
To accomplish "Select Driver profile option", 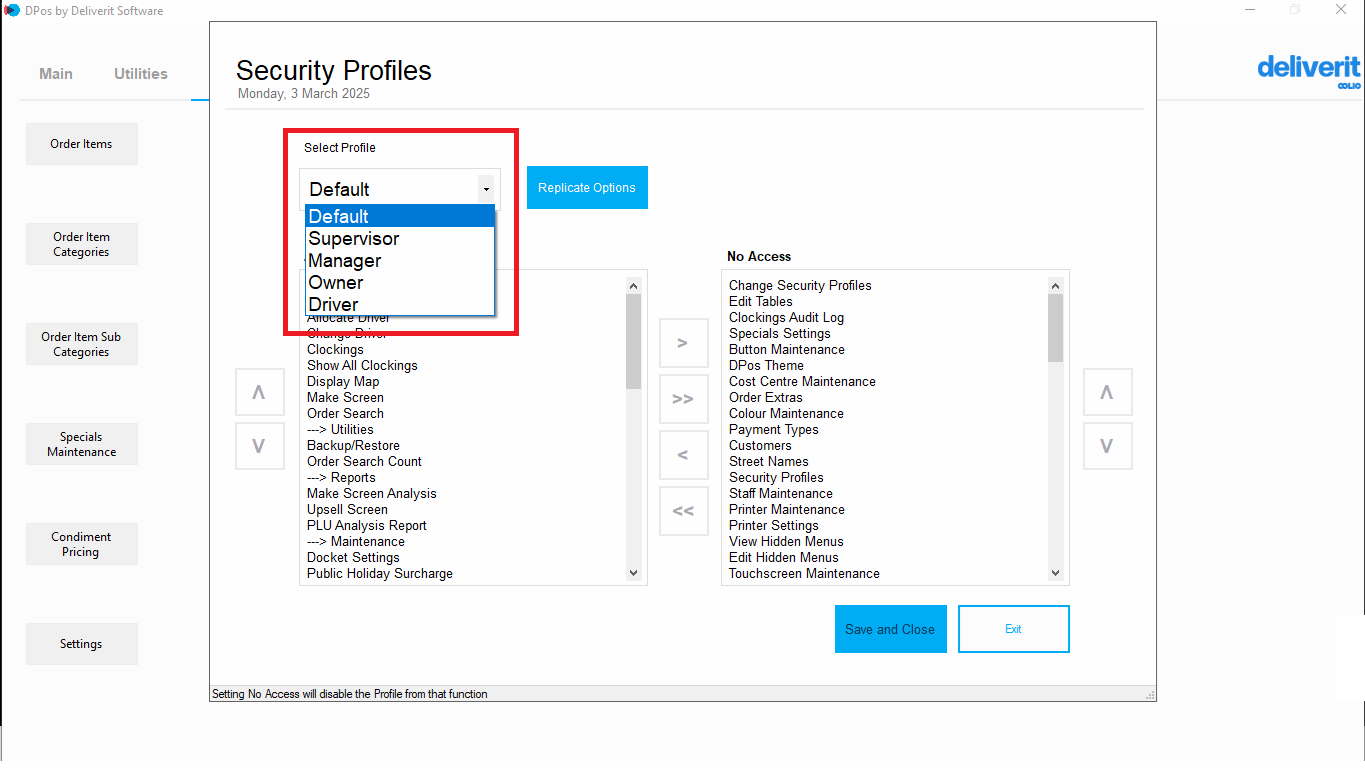I will click(400, 304).
